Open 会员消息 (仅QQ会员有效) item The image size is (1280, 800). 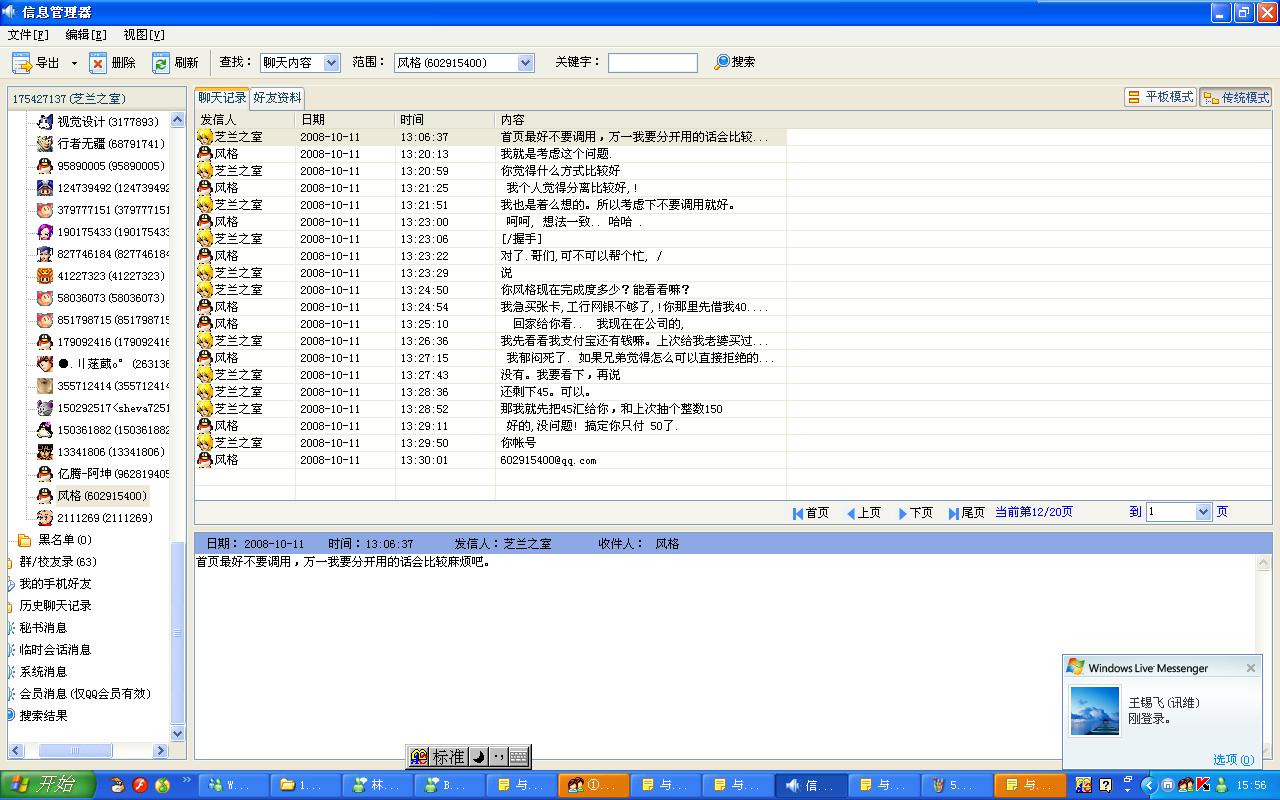[x=85, y=694]
